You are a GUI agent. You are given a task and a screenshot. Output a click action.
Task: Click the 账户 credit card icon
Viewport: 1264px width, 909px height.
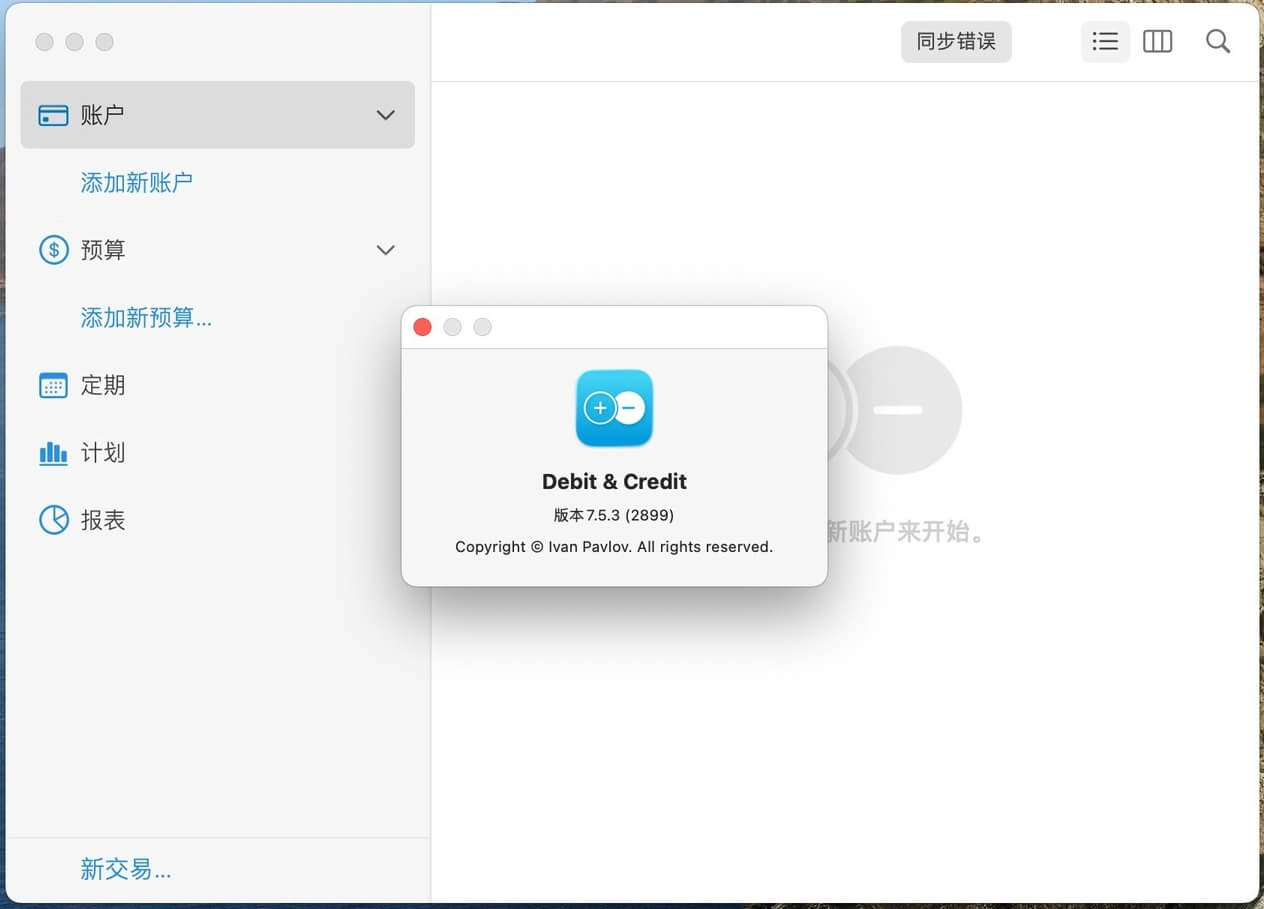point(53,116)
